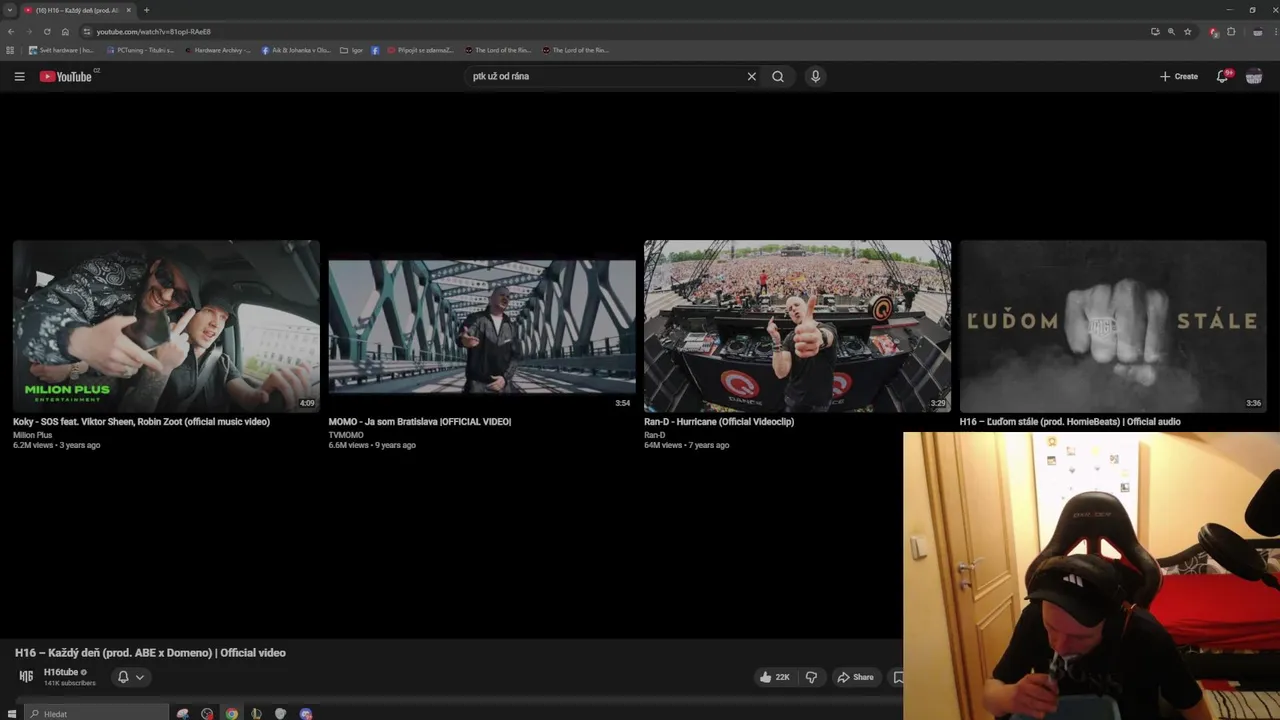Screen dimensions: 1280x720
Task: Go to the YouTube home logo
Action: (66, 76)
